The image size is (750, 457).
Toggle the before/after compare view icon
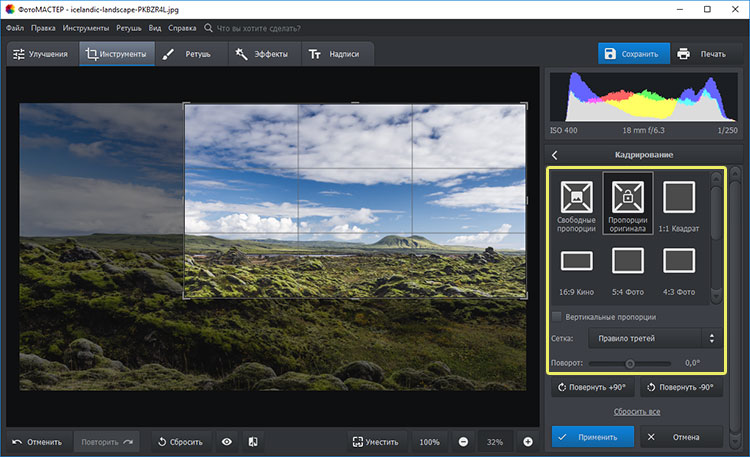pyautogui.click(x=254, y=442)
